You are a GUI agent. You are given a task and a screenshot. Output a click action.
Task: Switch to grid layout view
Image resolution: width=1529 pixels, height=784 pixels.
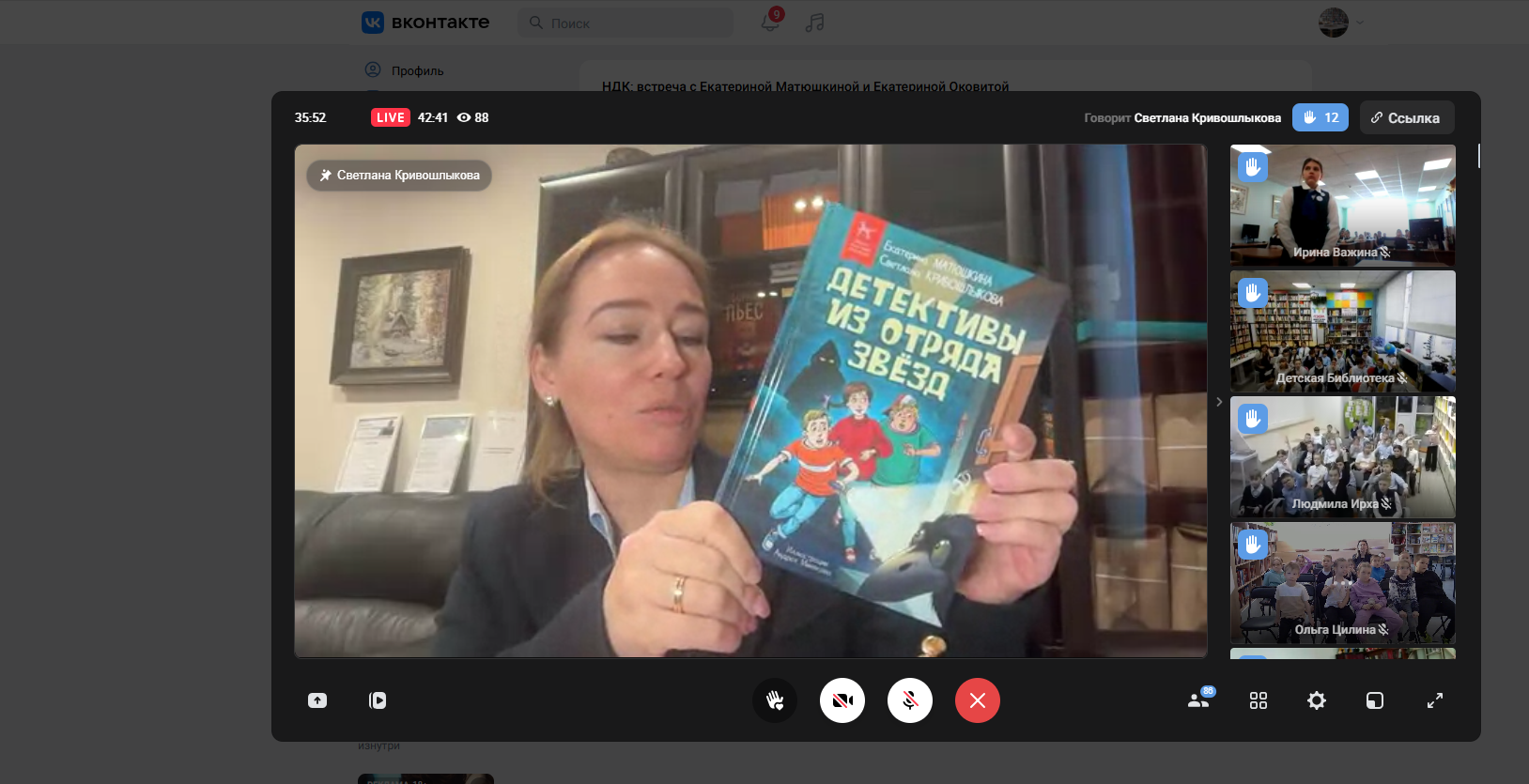1259,700
